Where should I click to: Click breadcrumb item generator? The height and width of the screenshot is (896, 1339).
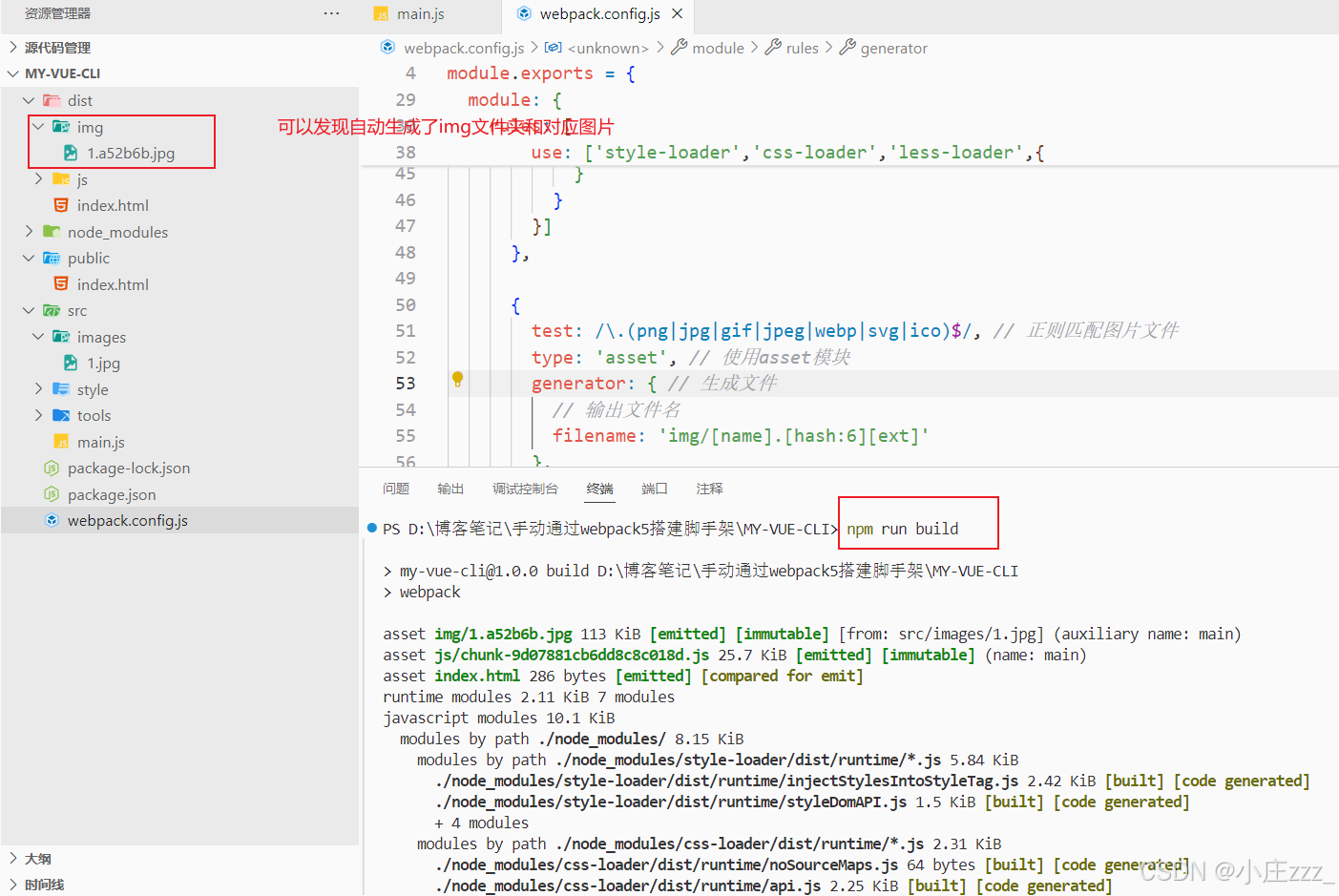point(893,48)
